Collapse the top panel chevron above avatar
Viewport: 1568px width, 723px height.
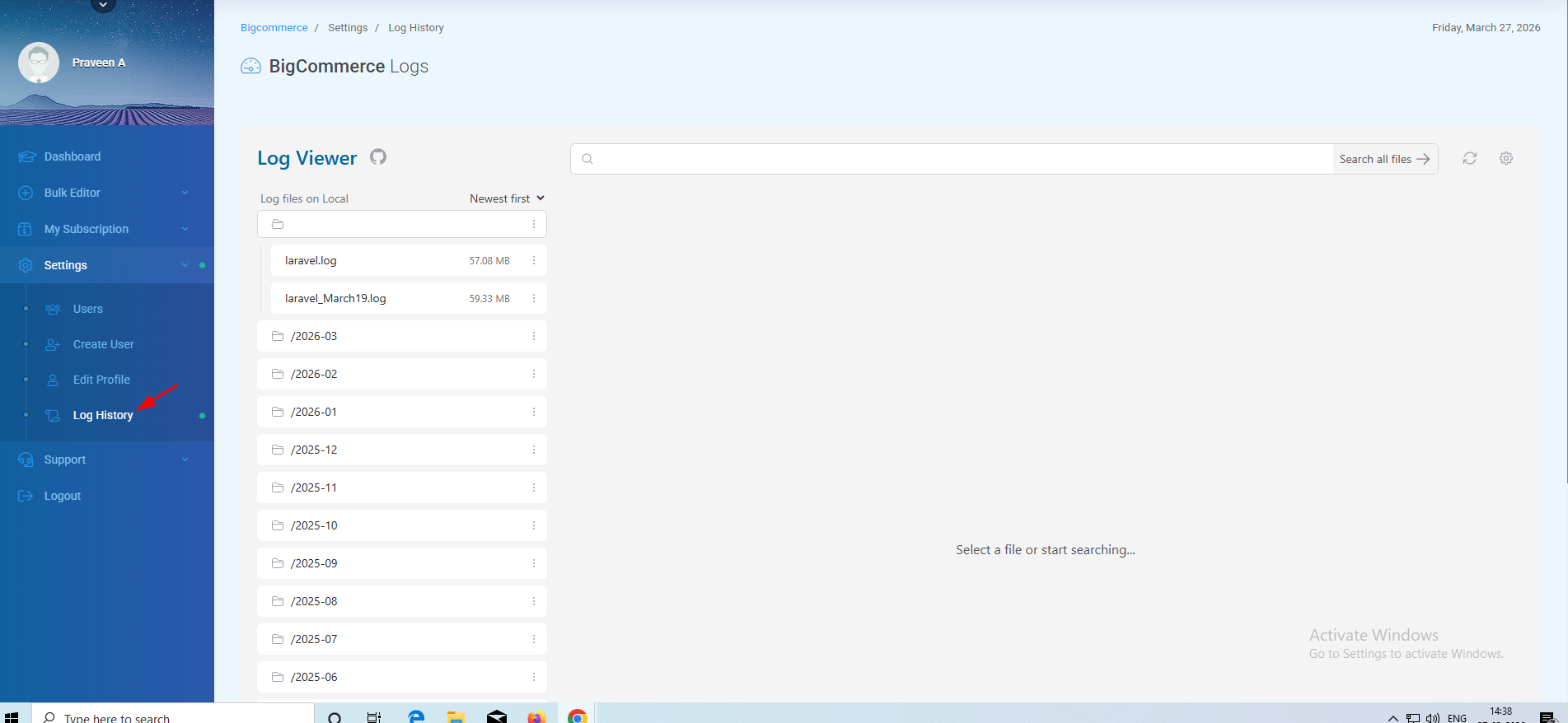click(x=103, y=5)
